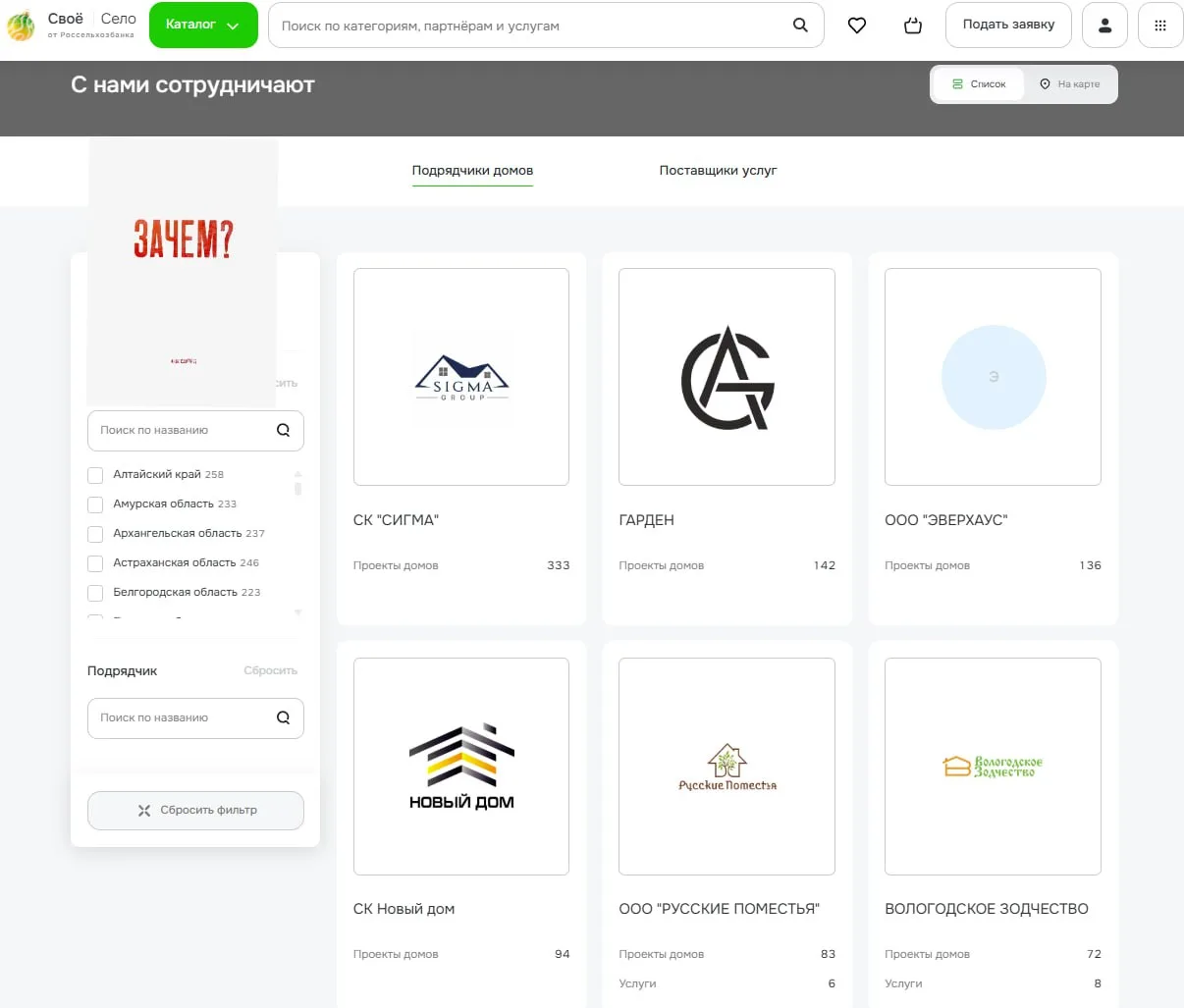Expand the Каталог dropdown
Image resolution: width=1184 pixels, height=1008 pixels.
pyautogui.click(x=203, y=25)
